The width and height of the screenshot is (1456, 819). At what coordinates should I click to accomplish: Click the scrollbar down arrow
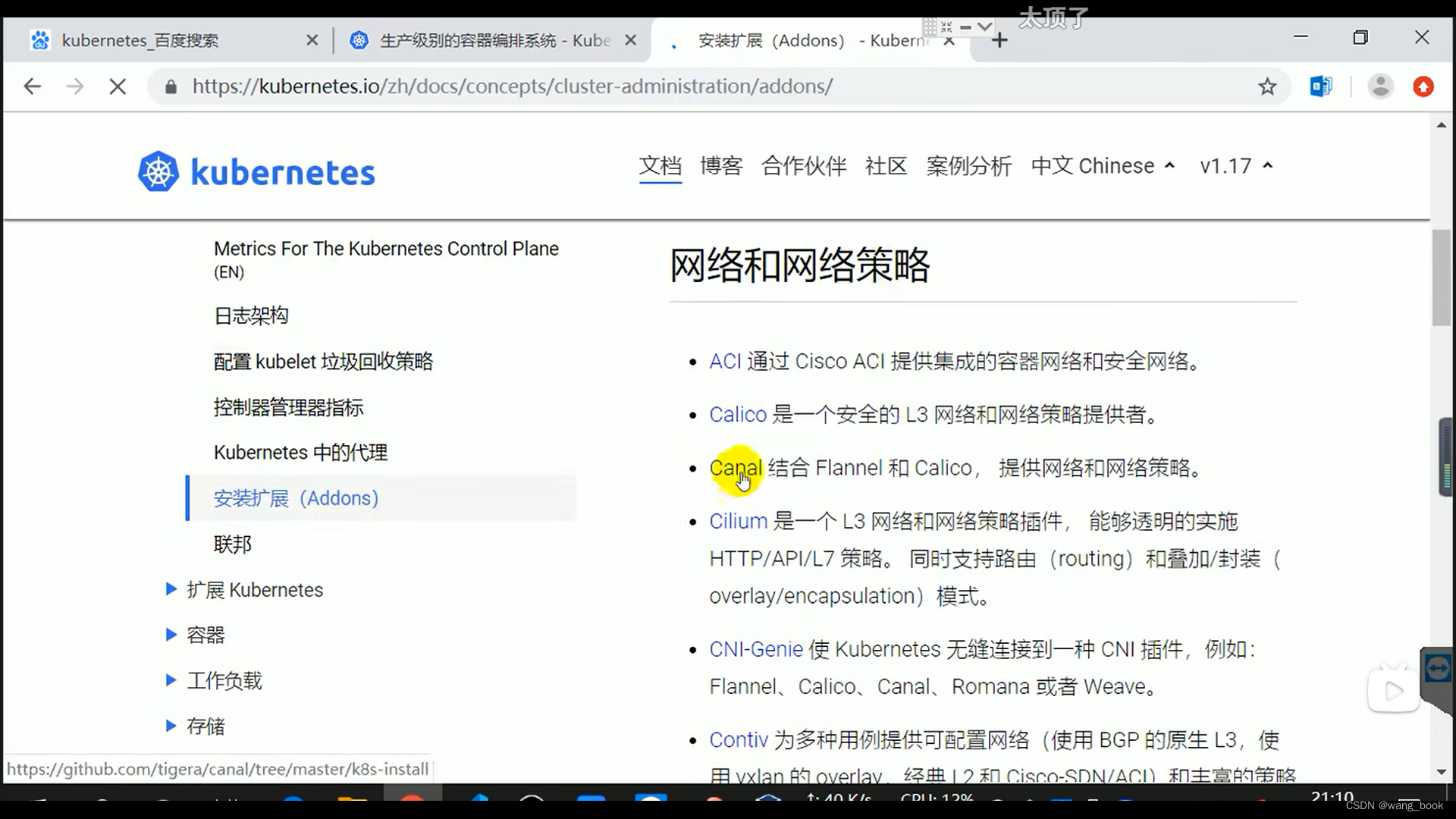click(1441, 772)
